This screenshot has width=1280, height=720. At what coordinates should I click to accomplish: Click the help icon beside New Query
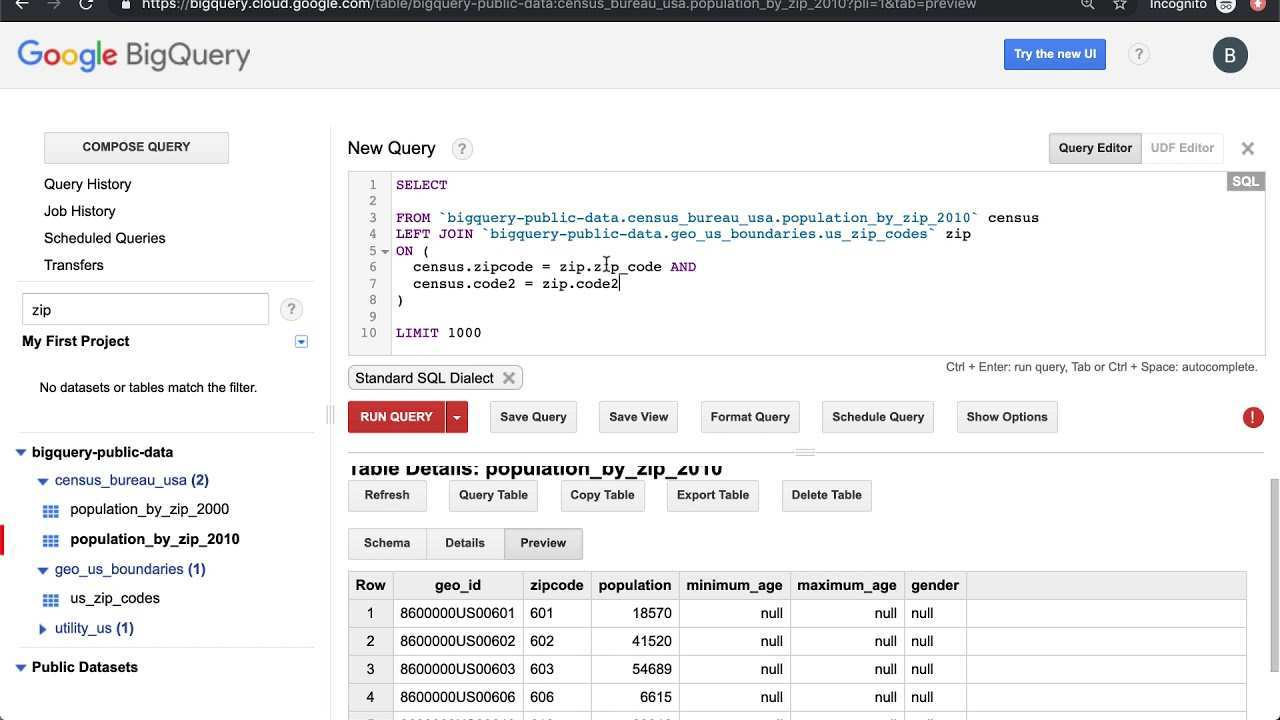click(461, 149)
